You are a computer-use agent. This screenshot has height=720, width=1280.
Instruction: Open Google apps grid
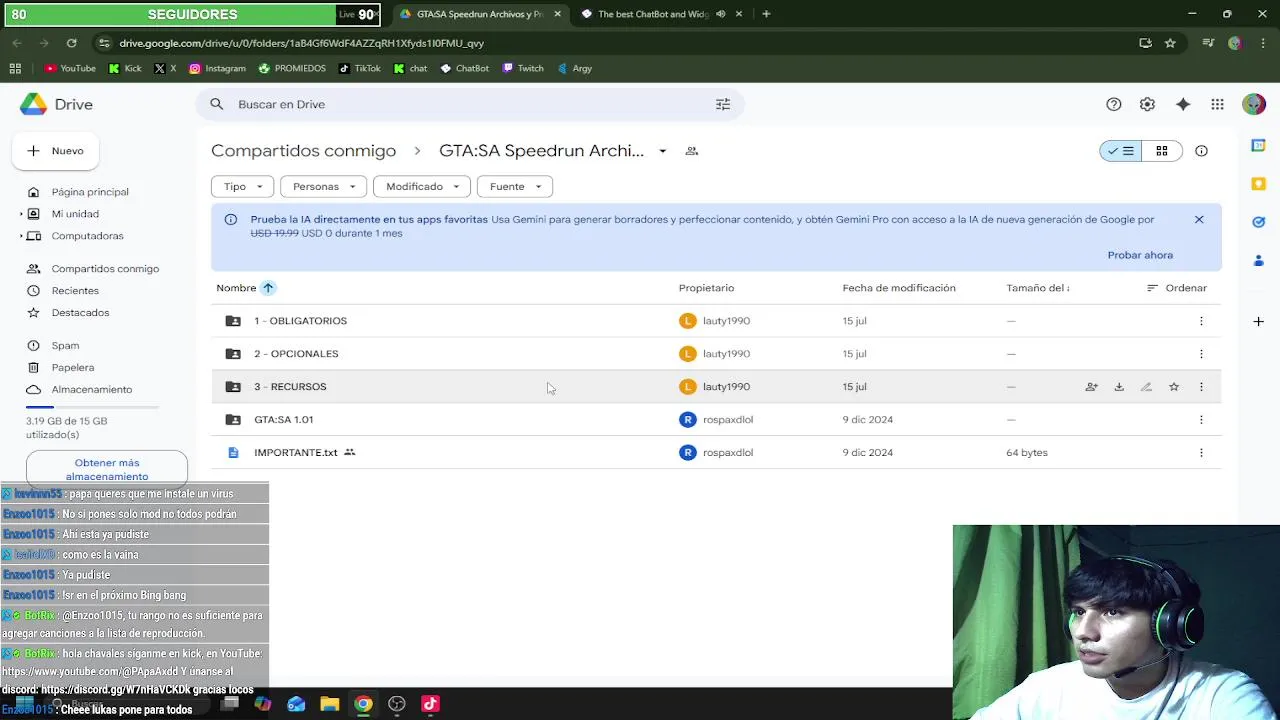[1217, 104]
